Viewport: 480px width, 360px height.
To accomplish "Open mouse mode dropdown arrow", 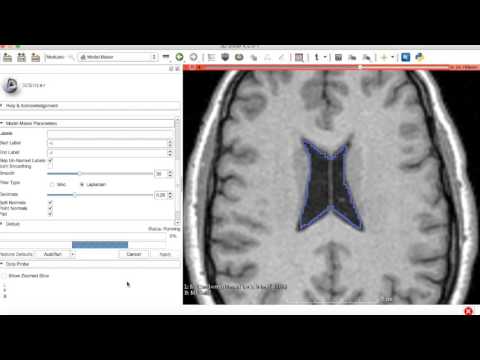I will (325, 57).
